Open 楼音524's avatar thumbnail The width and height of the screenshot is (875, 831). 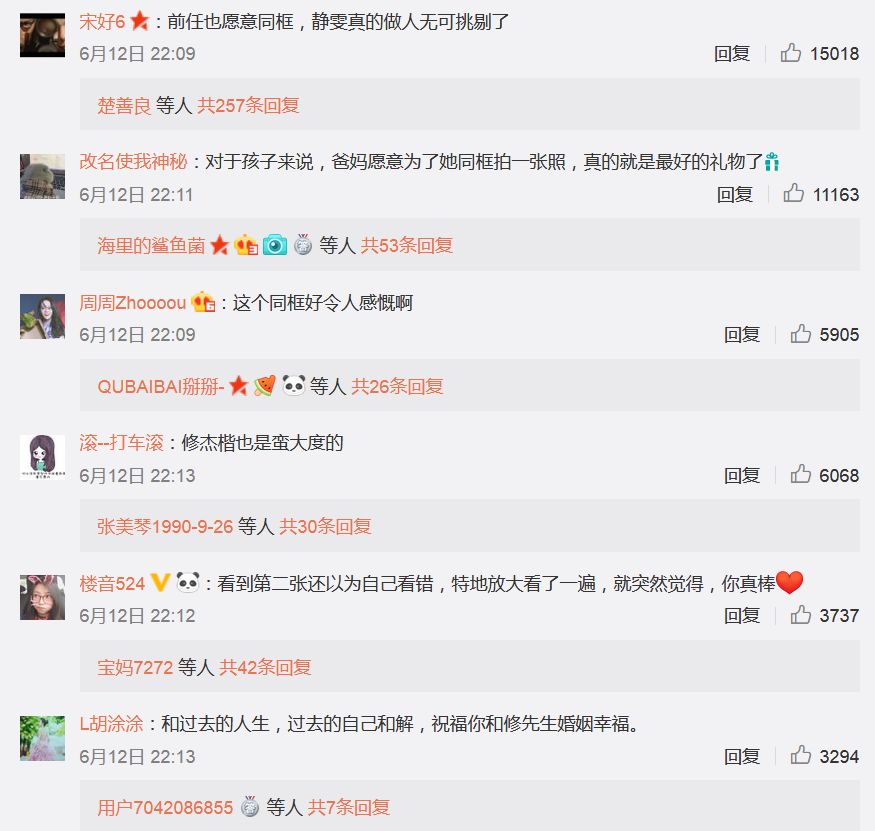tap(42, 597)
